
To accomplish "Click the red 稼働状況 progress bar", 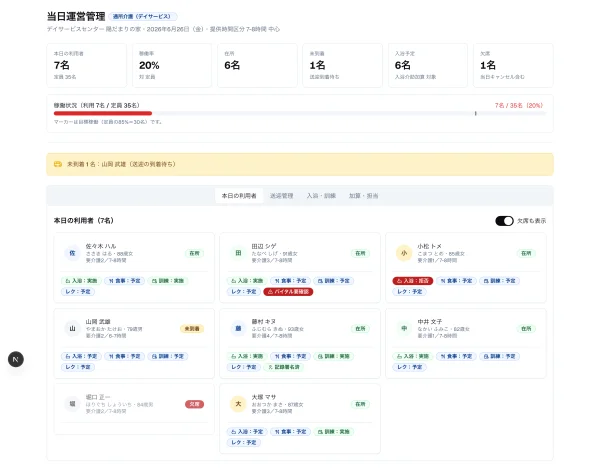I will 103,113.
